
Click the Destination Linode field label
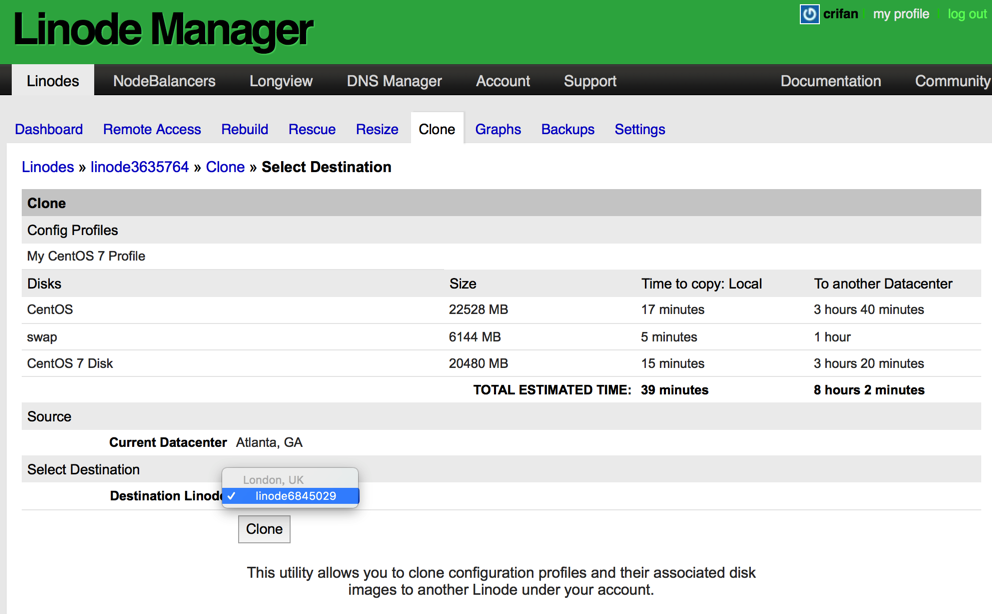(x=166, y=496)
